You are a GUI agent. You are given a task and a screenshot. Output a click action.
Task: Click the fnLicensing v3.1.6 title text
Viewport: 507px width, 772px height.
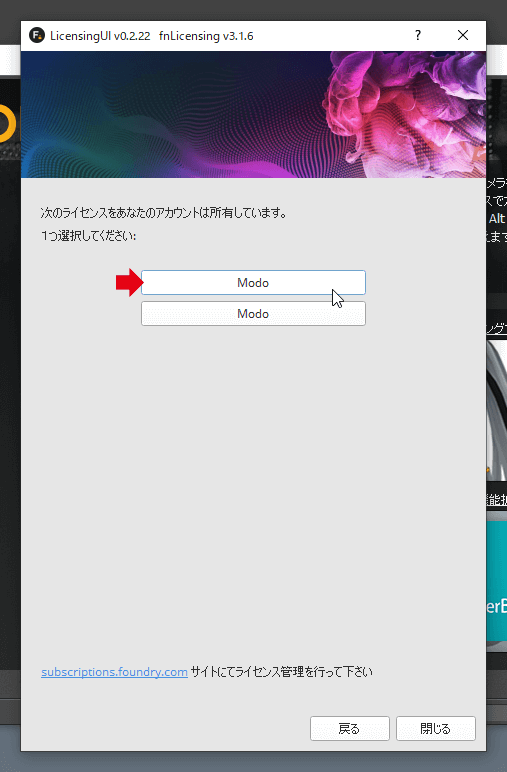pos(206,36)
